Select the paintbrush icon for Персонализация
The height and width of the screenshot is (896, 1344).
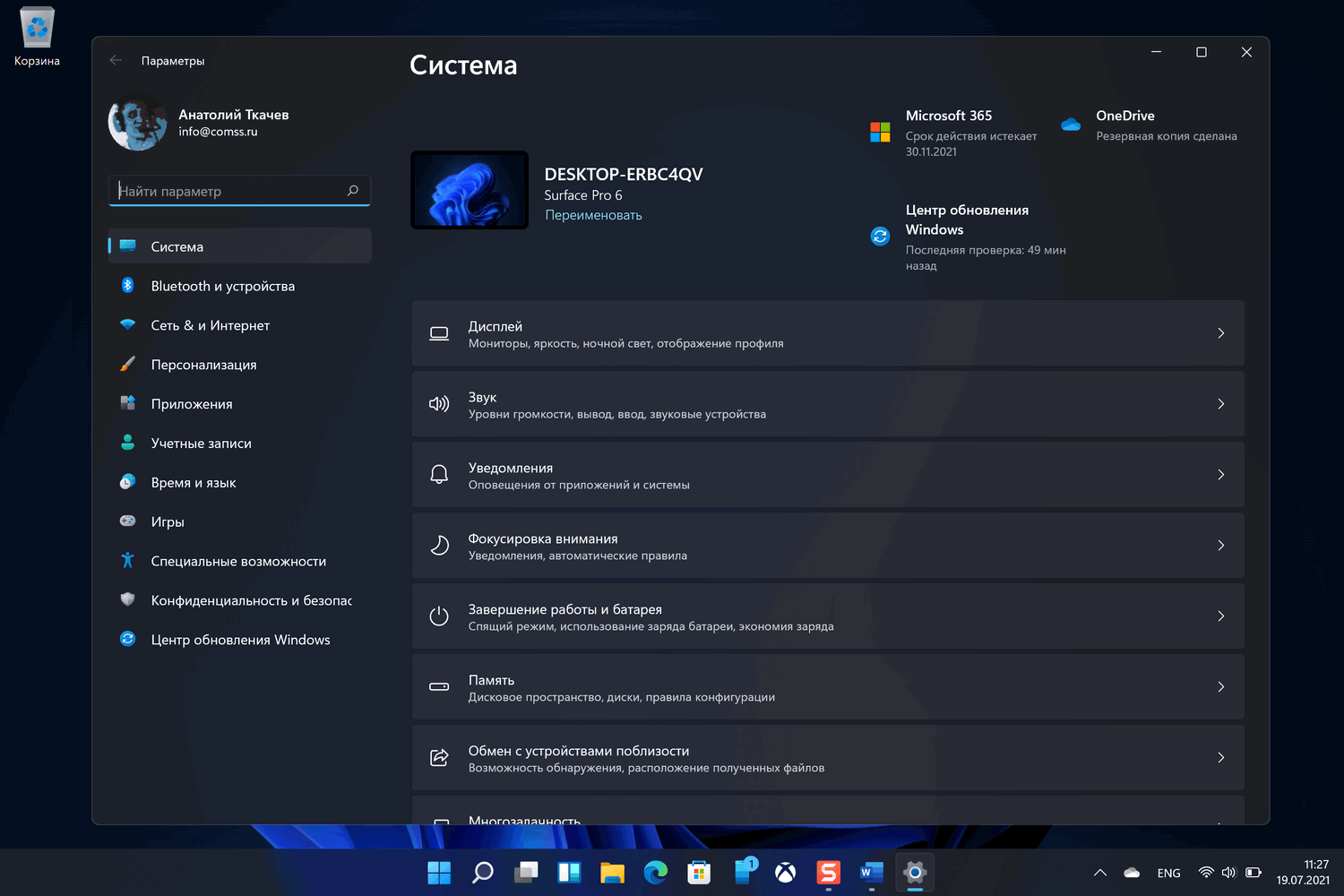point(127,365)
